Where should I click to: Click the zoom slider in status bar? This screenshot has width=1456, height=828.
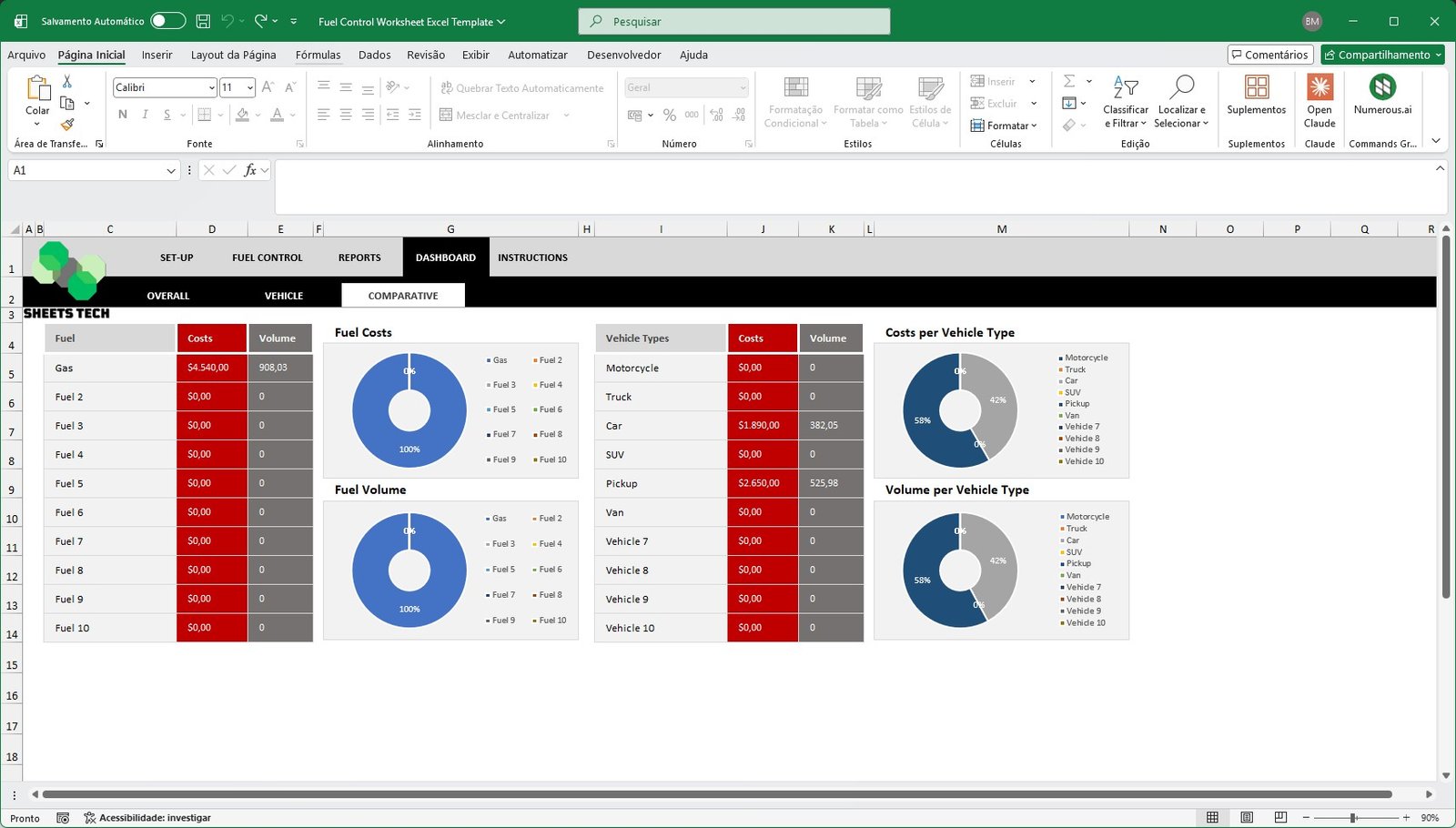click(x=1353, y=818)
